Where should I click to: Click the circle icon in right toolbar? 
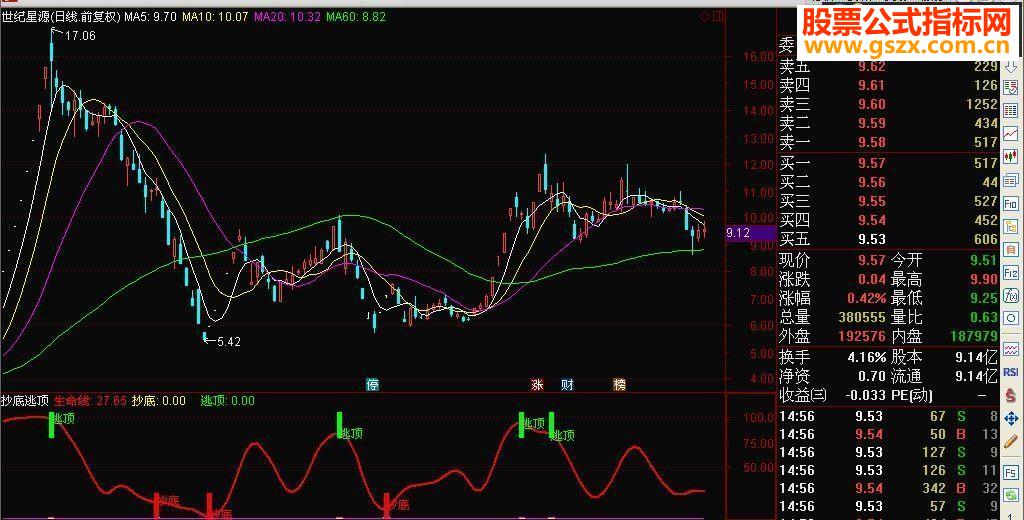tap(1011, 318)
